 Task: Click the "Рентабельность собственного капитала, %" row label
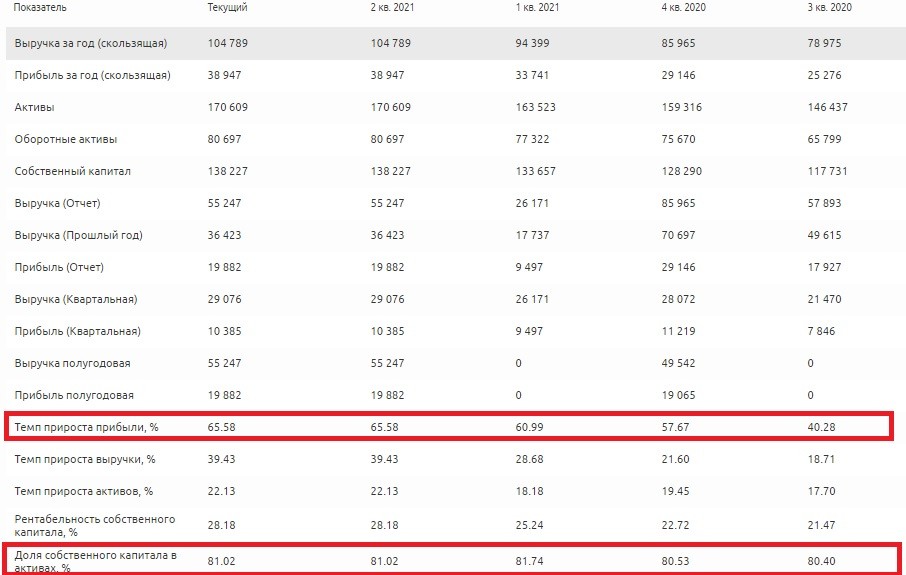pyautogui.click(x=94, y=525)
